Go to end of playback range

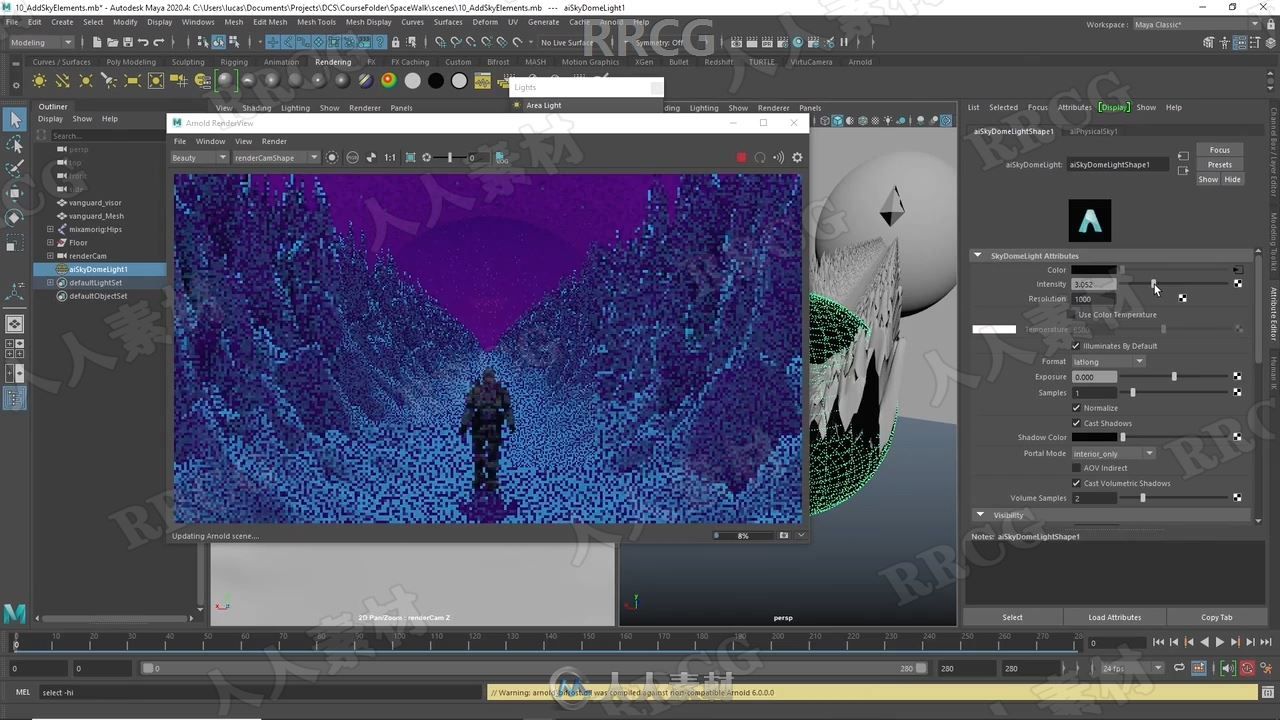1265,643
